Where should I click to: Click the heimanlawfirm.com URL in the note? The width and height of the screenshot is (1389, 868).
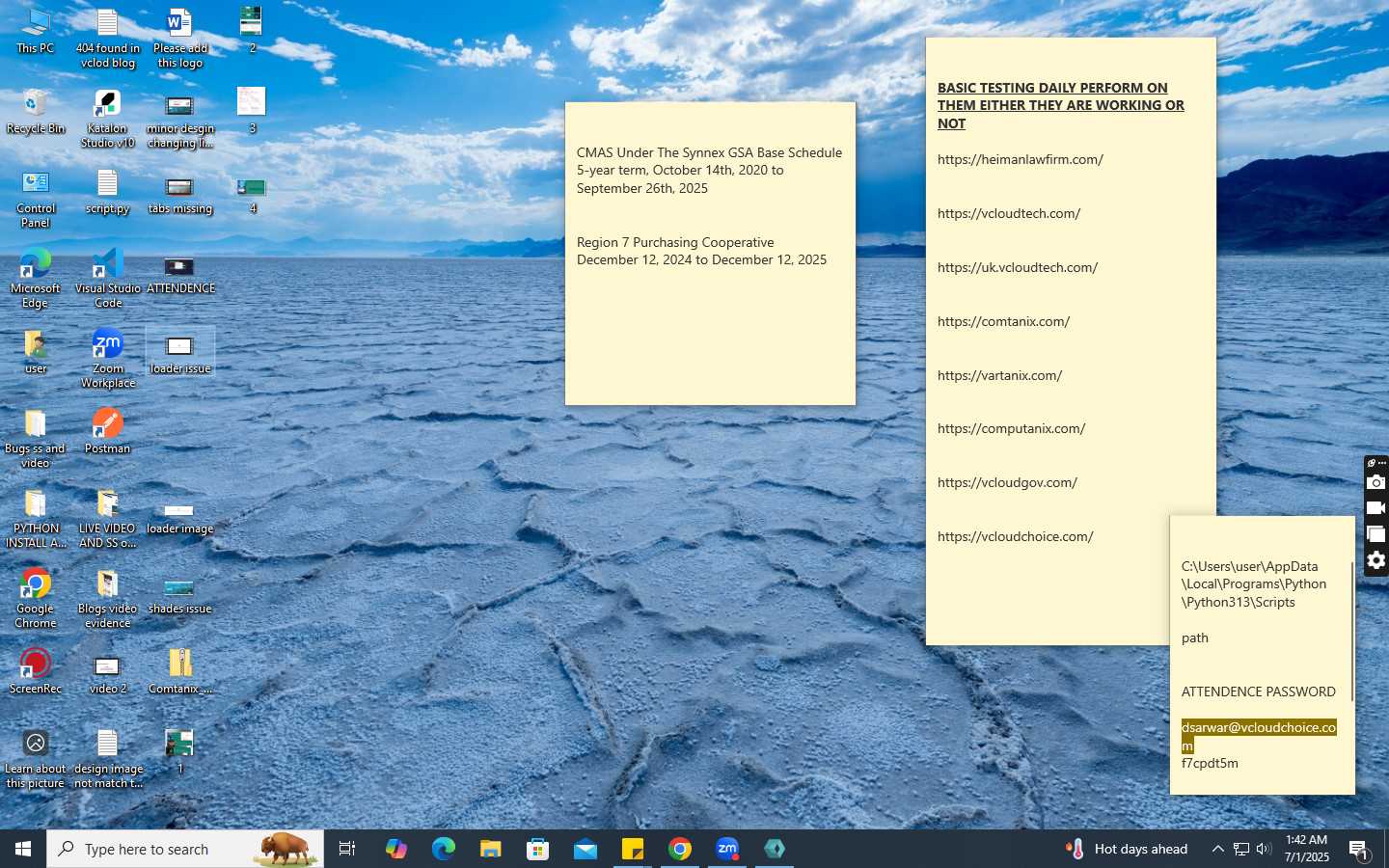[1021, 159]
